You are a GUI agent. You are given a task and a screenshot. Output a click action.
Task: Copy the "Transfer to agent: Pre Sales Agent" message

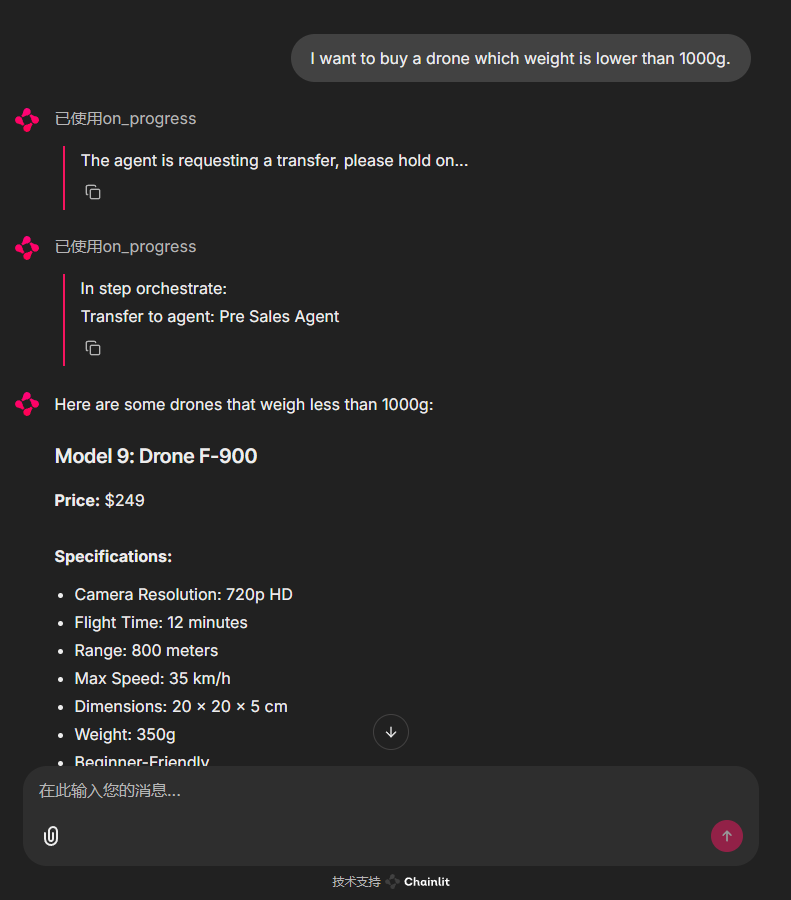(93, 348)
